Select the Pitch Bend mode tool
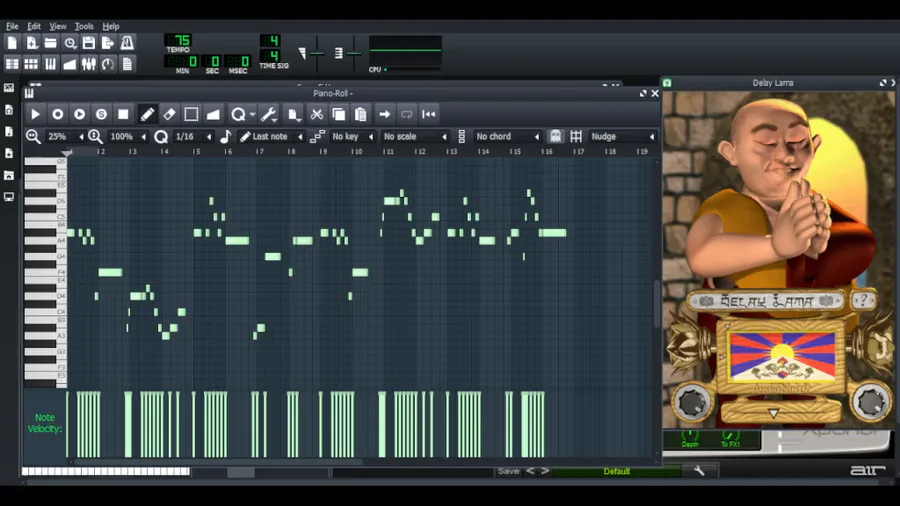The image size is (900, 506). 213,114
